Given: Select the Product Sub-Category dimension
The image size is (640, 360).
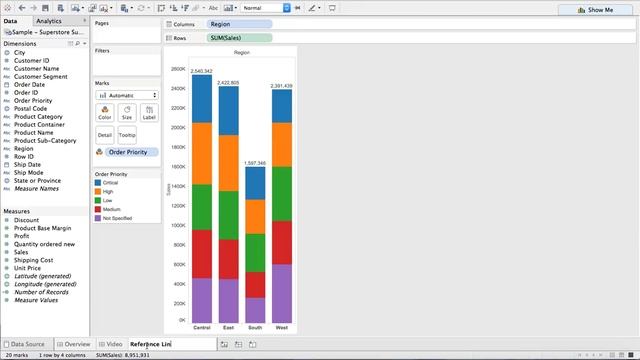Looking at the screenshot, I should click(x=45, y=140).
